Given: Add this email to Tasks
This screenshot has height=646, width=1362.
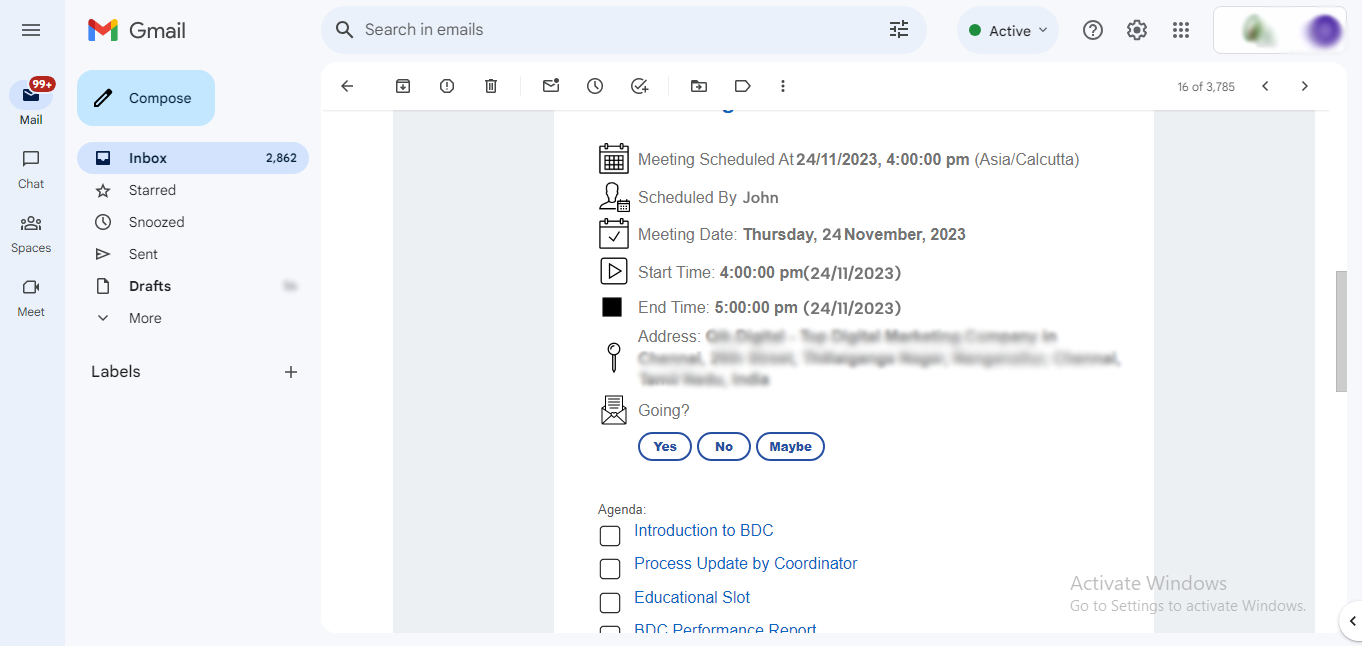Looking at the screenshot, I should (x=640, y=86).
